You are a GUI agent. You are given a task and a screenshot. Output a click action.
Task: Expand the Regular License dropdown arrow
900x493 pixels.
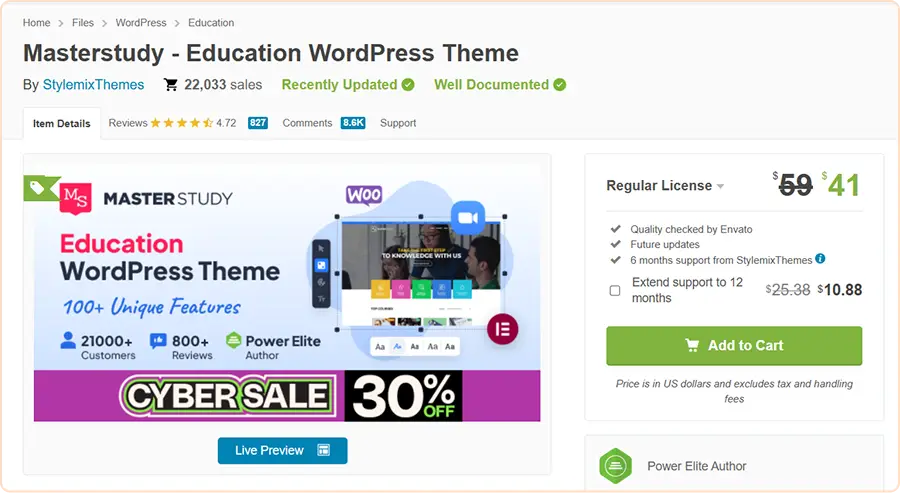point(720,187)
